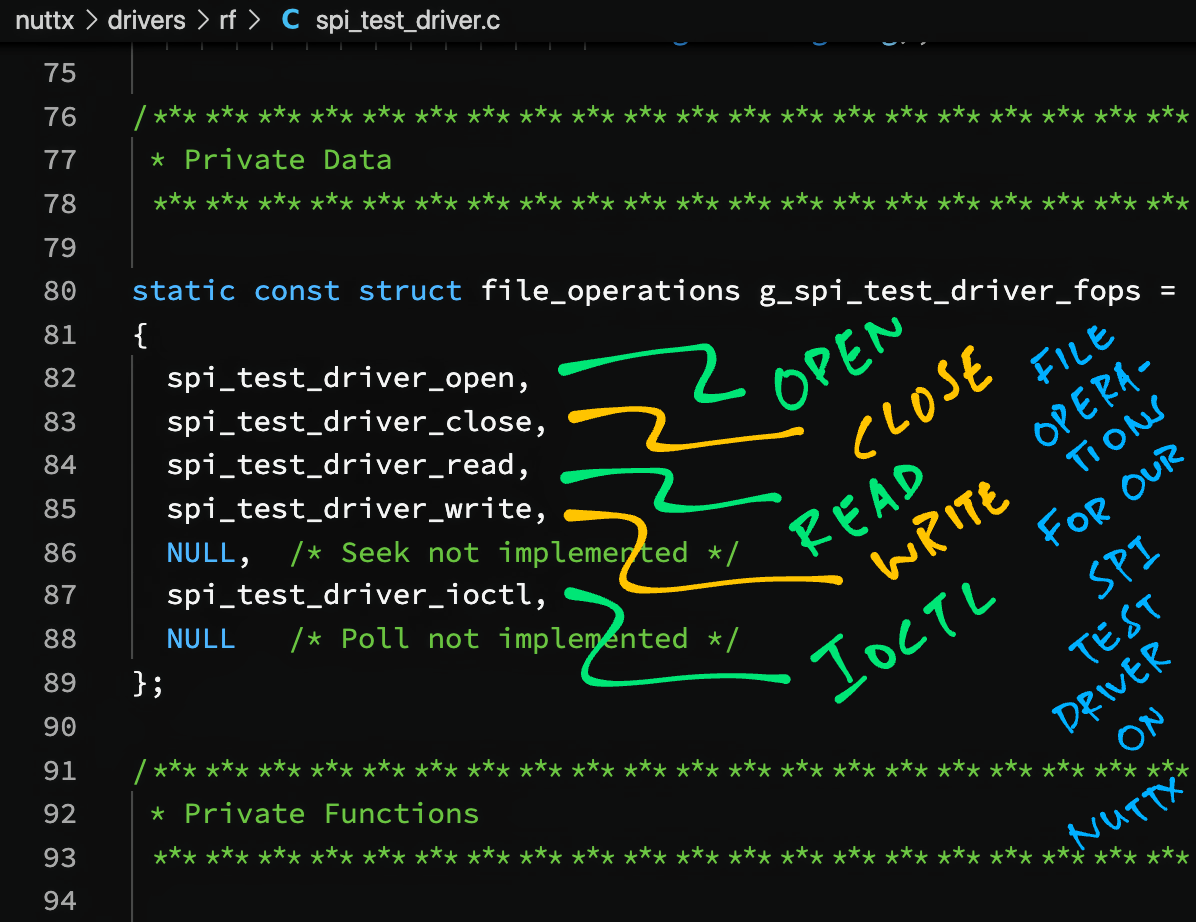Click the C language file icon in breadcrumb
This screenshot has height=922, width=1196.
(x=291, y=20)
